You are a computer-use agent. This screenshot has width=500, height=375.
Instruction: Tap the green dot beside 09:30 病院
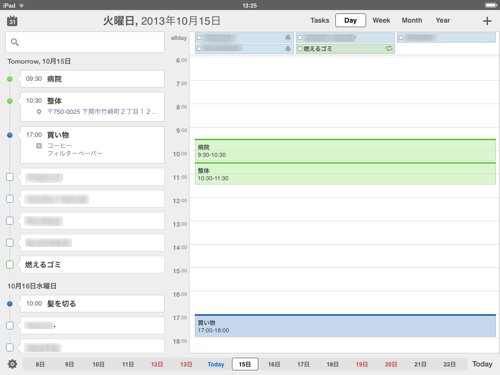10,79
